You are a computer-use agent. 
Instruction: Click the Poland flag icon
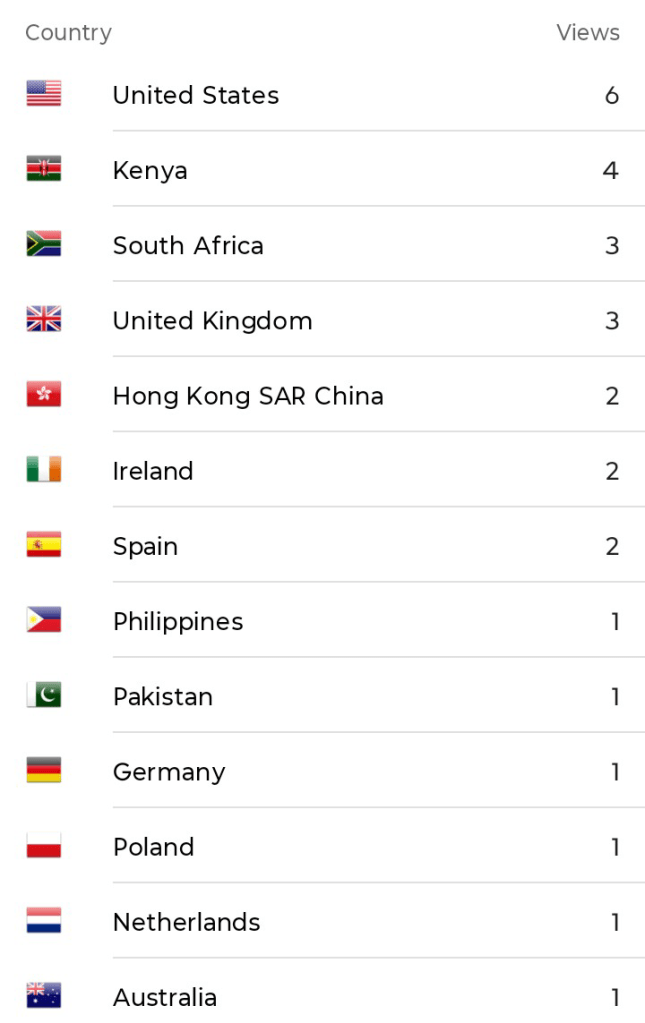pyautogui.click(x=43, y=846)
